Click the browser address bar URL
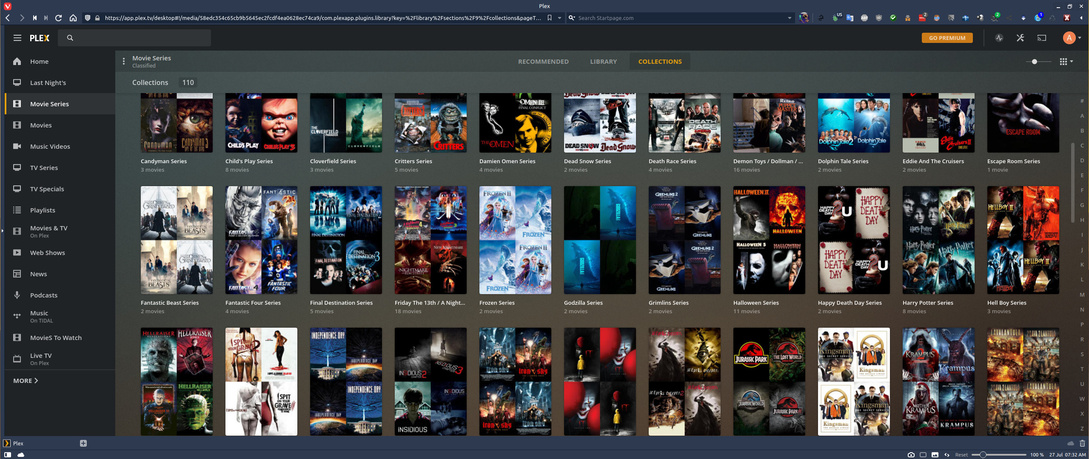The width and height of the screenshot is (1089, 459). point(323,17)
